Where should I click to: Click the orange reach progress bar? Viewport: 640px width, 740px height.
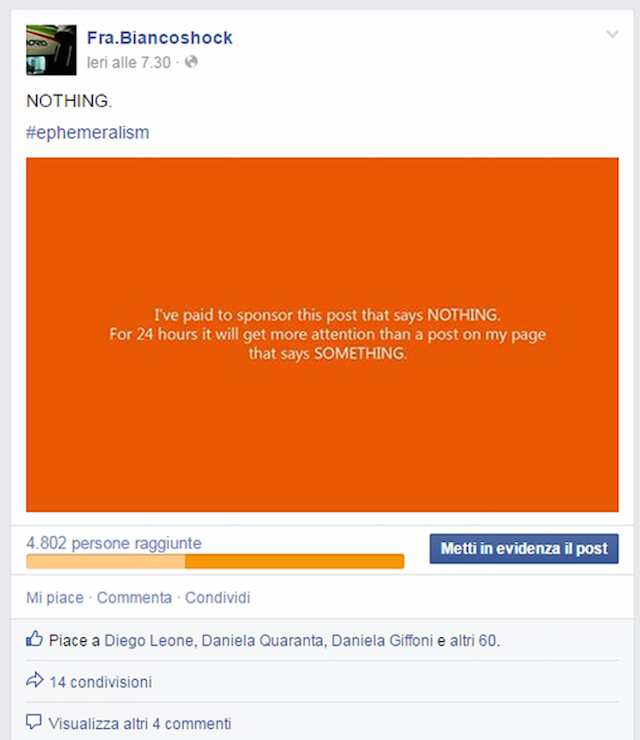click(x=215, y=562)
